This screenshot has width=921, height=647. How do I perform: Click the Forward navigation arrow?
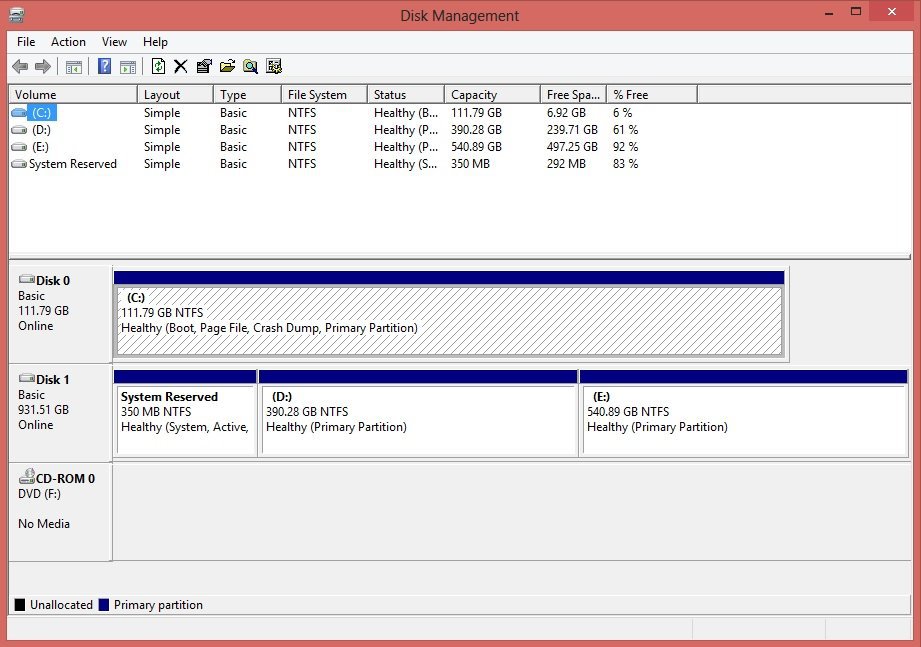[x=42, y=66]
